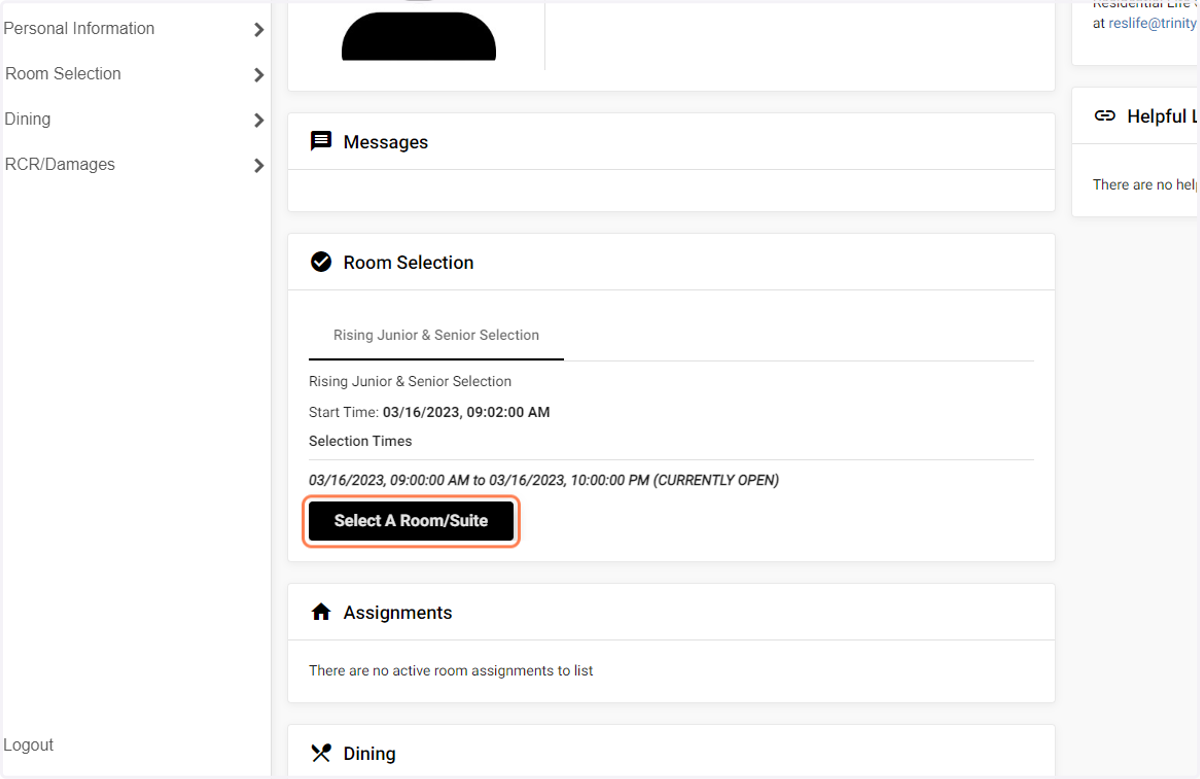Expand the Personal Information chevron

point(259,30)
